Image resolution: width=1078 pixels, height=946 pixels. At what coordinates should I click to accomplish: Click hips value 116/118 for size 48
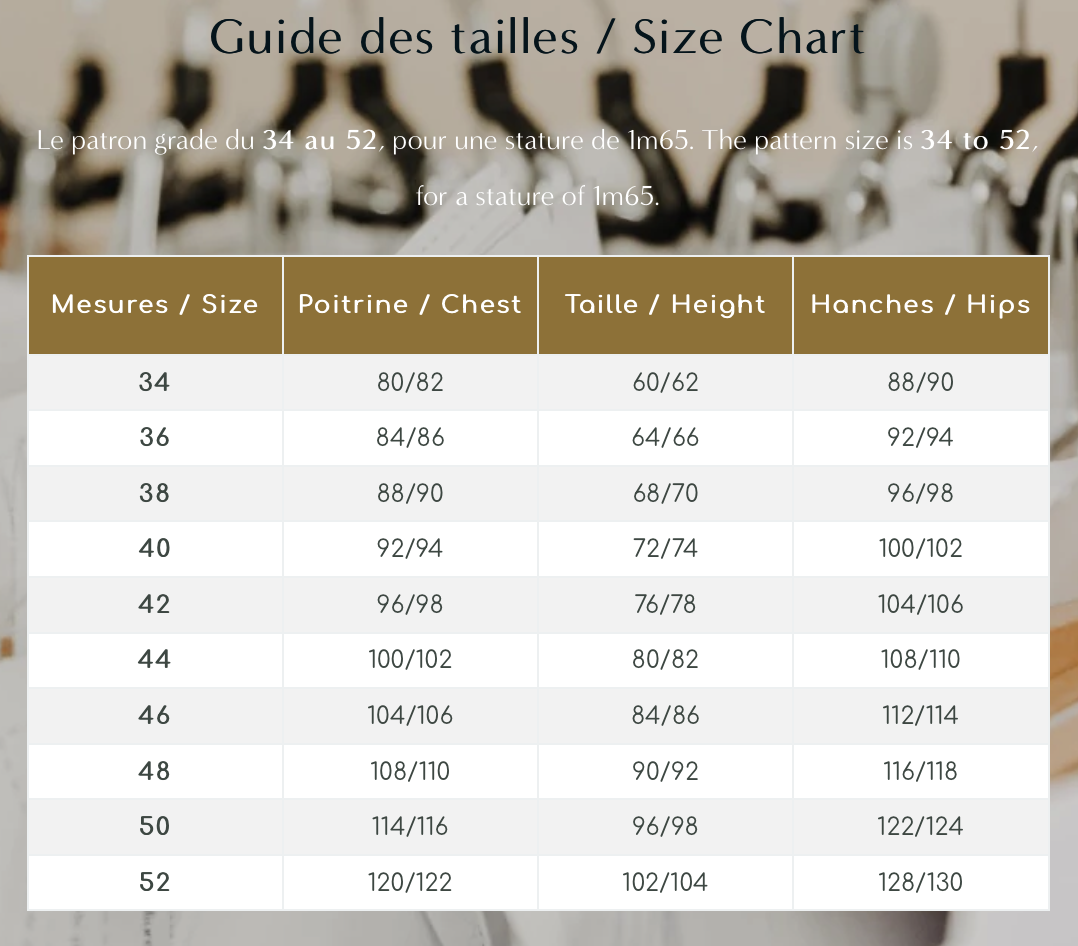[920, 771]
